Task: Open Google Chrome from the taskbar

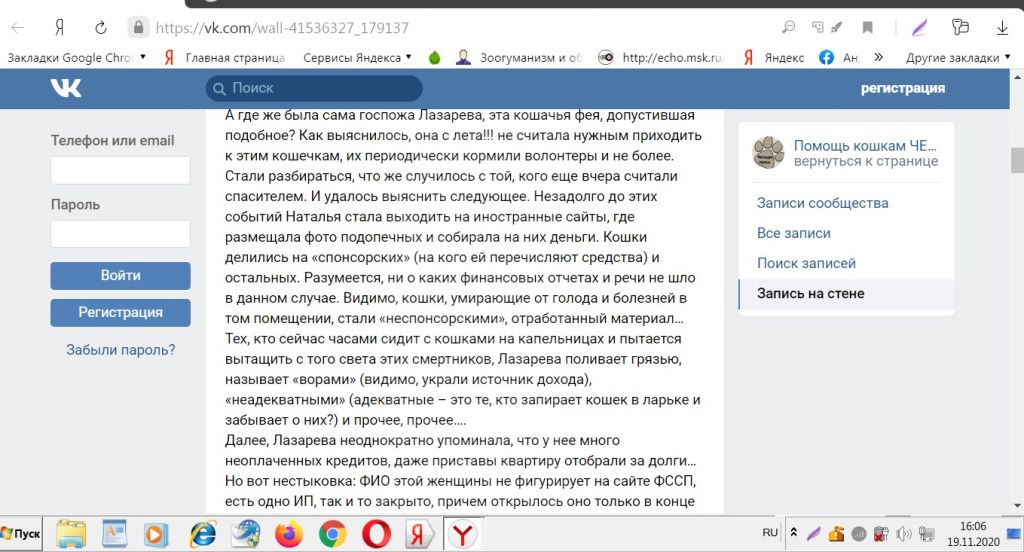Action: tap(333, 535)
